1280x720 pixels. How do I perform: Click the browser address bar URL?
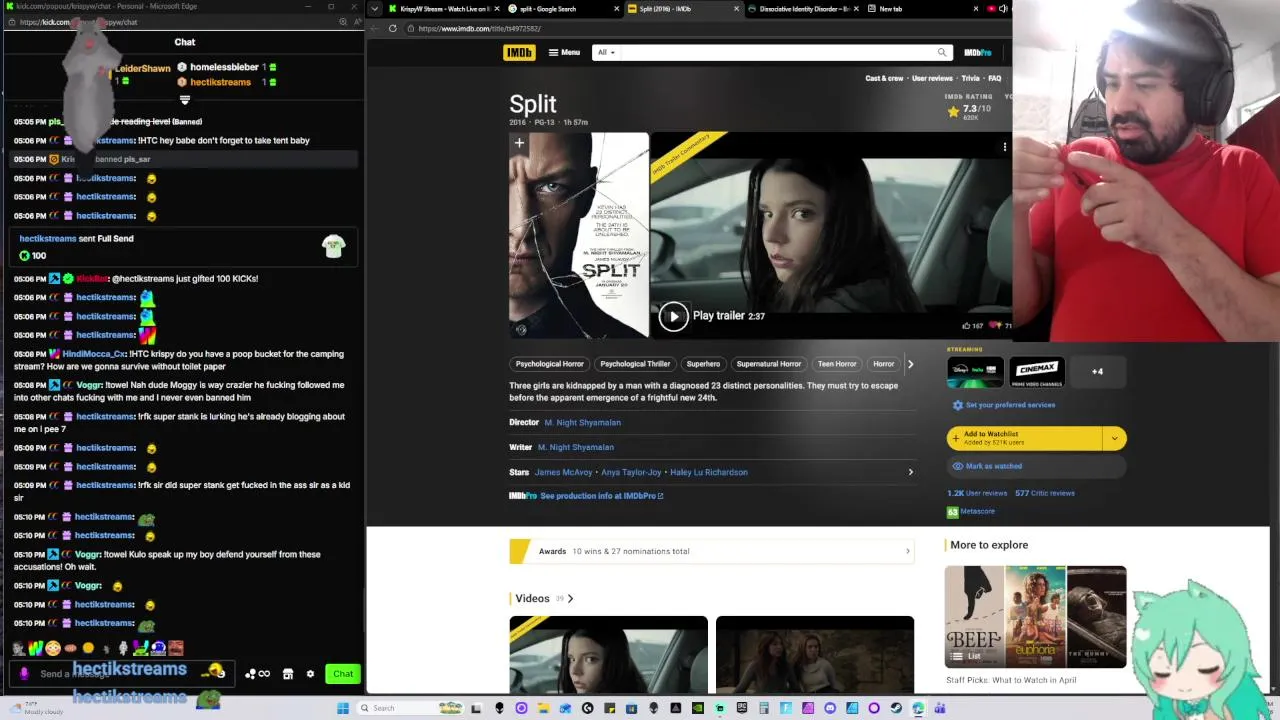click(480, 28)
